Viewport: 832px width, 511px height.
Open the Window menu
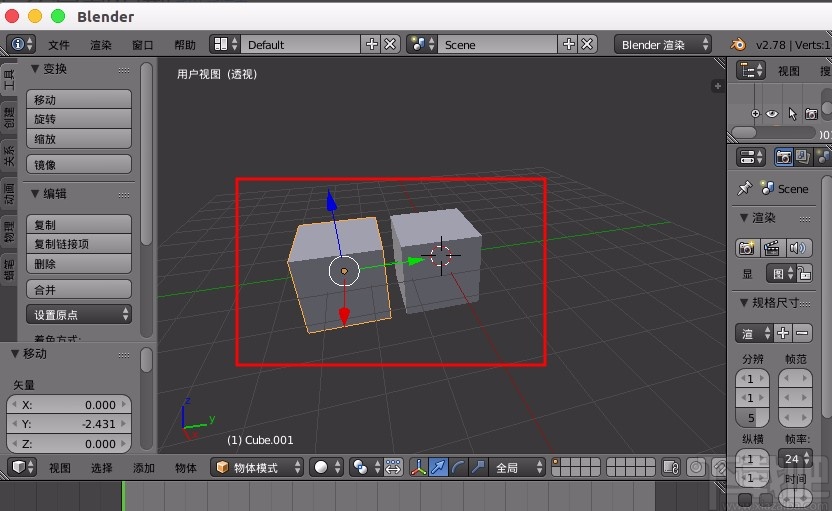142,45
